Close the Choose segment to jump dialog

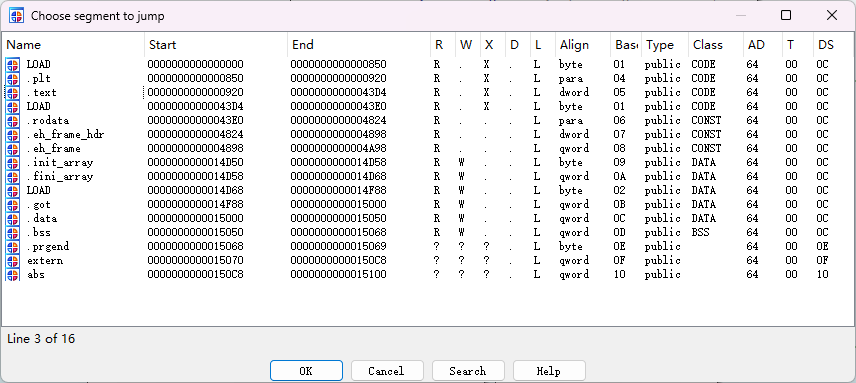point(831,15)
